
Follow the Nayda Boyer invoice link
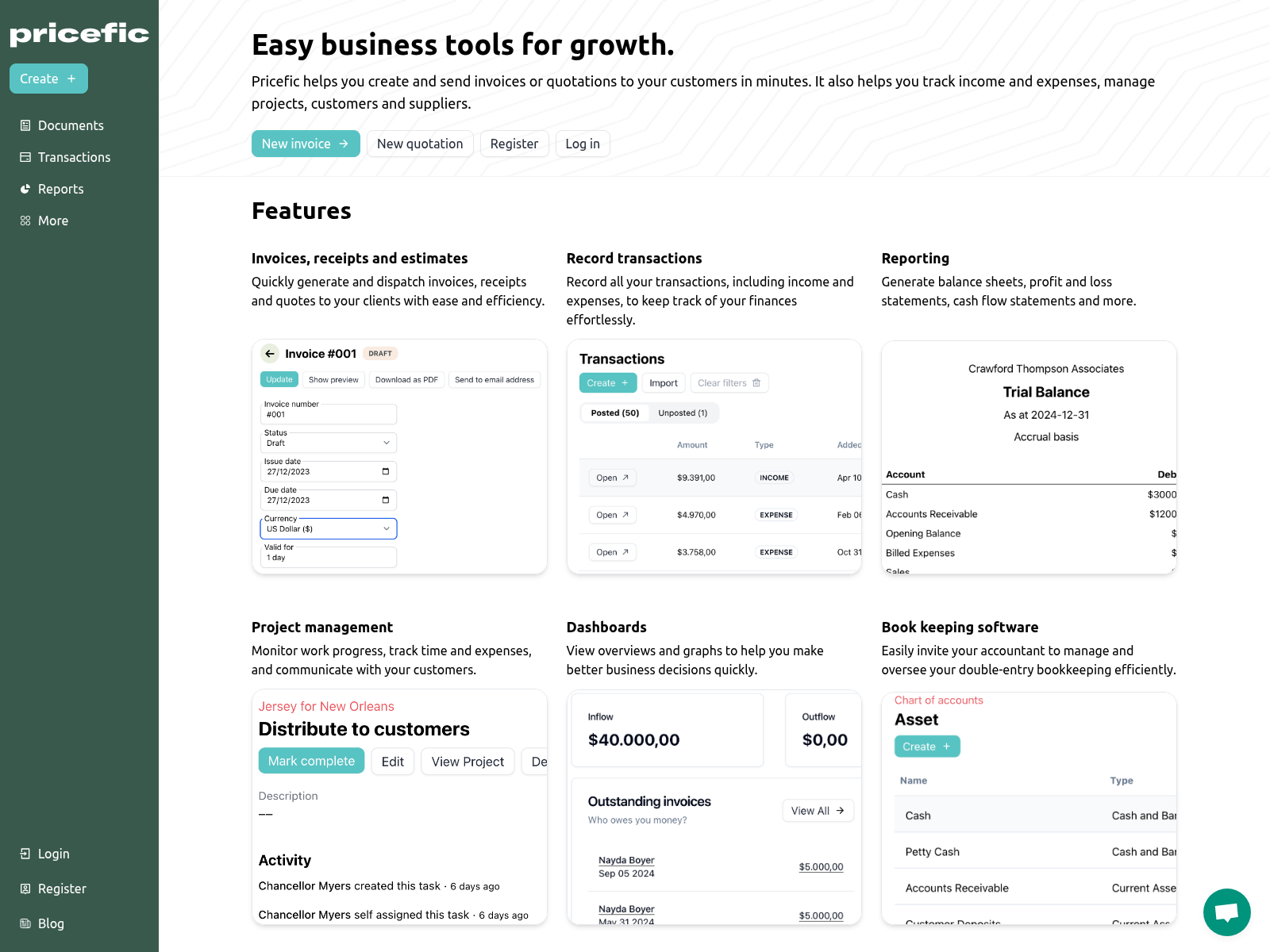coord(625,860)
